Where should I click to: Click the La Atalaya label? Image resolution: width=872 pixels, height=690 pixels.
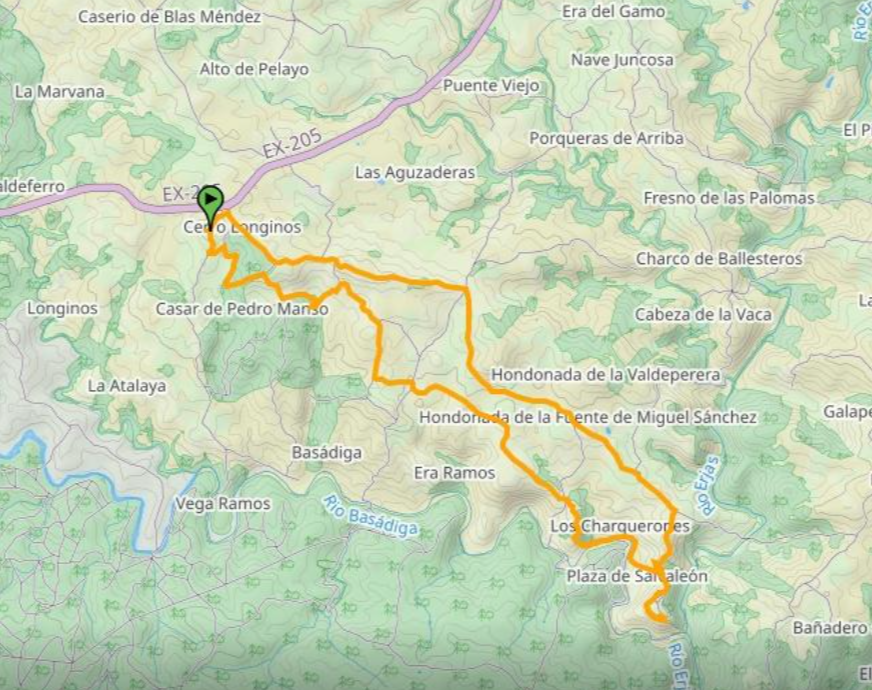[x=127, y=386]
